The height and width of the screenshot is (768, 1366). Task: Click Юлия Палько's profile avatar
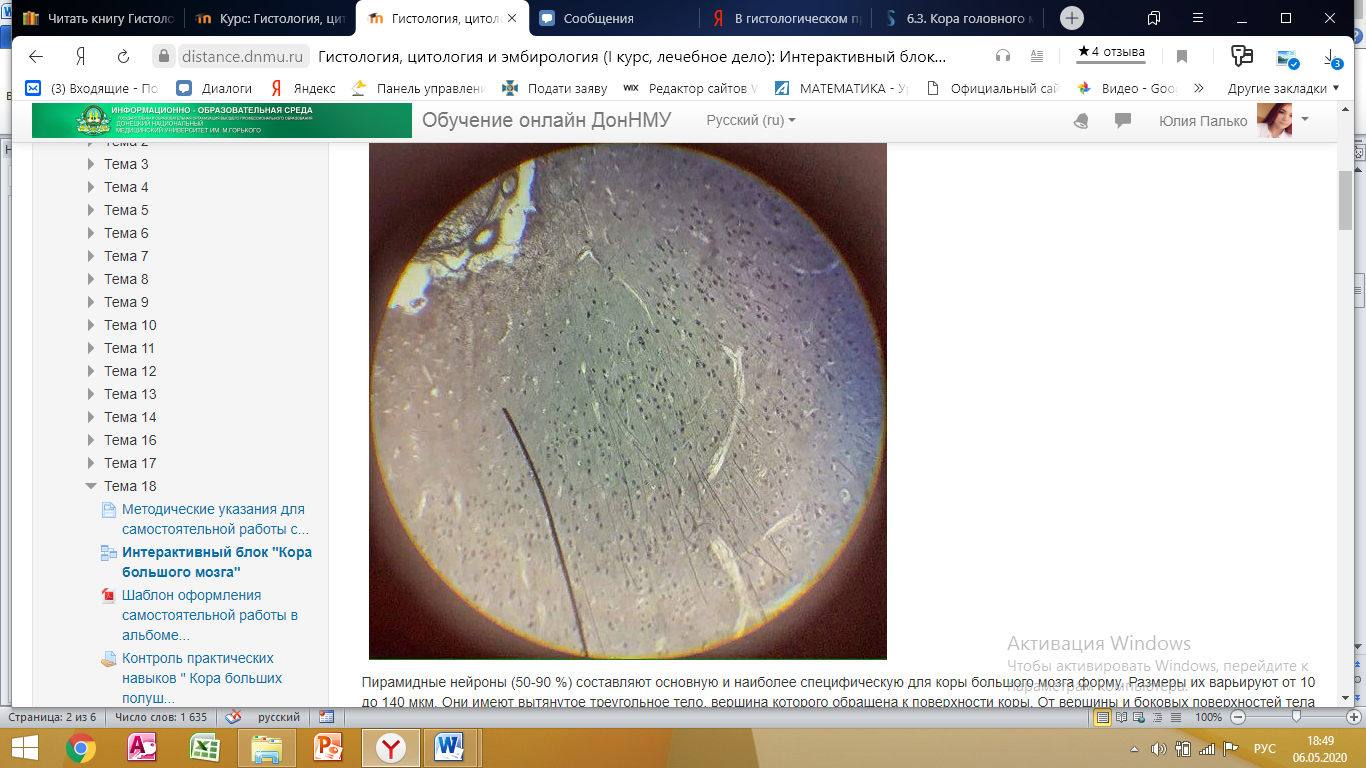pos(1274,121)
